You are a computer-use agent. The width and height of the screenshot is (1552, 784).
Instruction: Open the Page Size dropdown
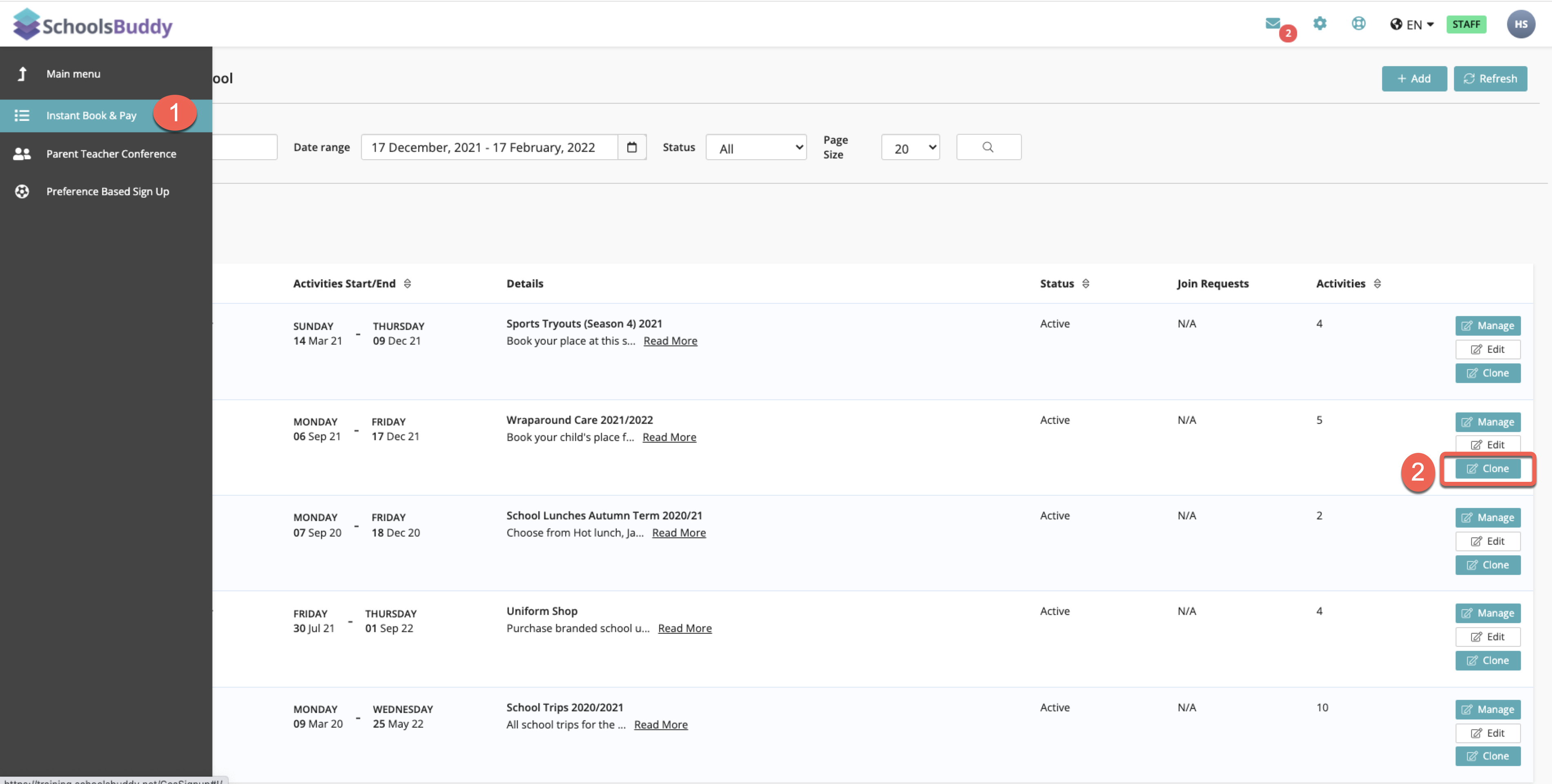tap(910, 148)
